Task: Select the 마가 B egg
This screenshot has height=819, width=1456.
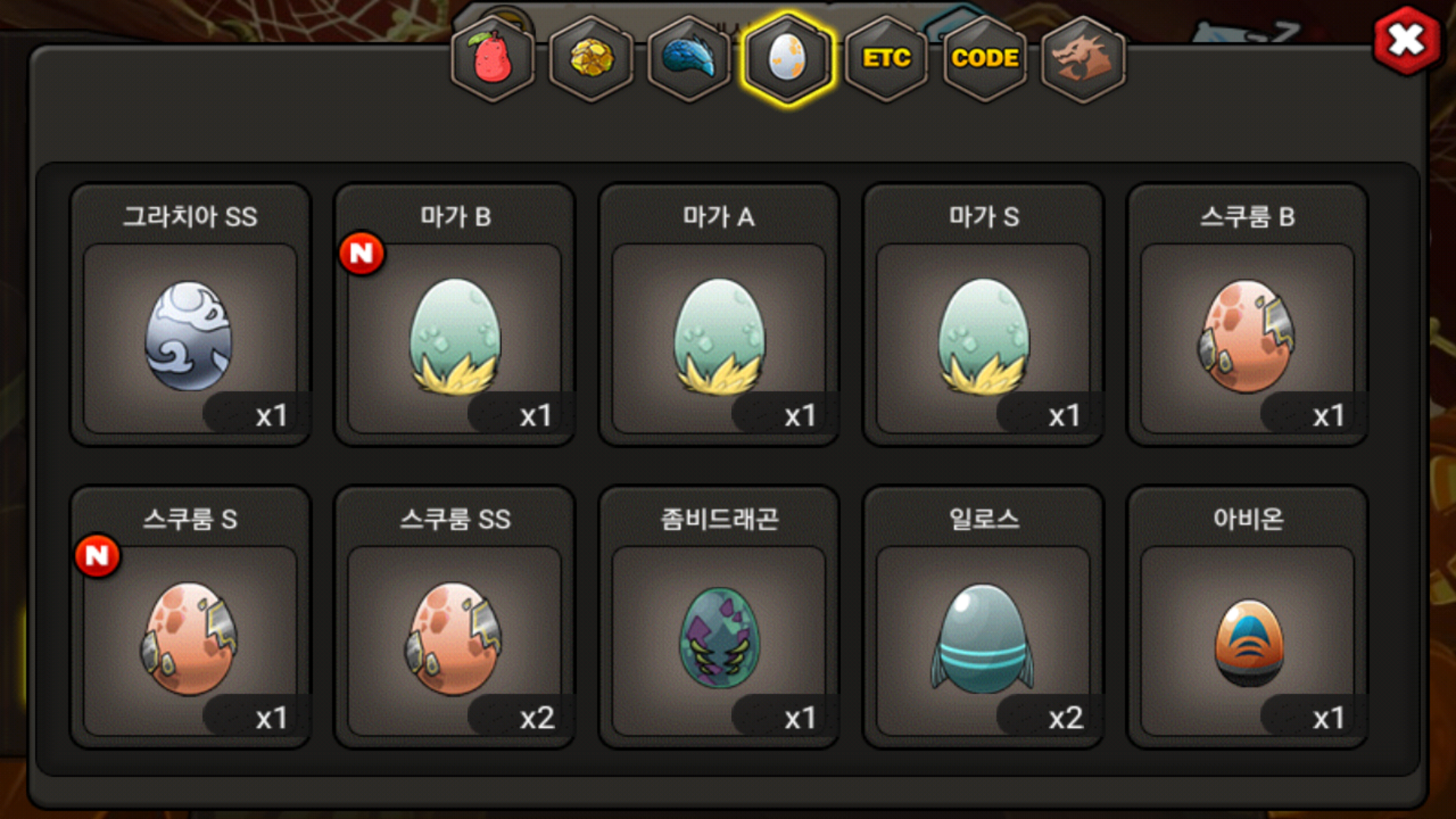Action: (x=455, y=315)
